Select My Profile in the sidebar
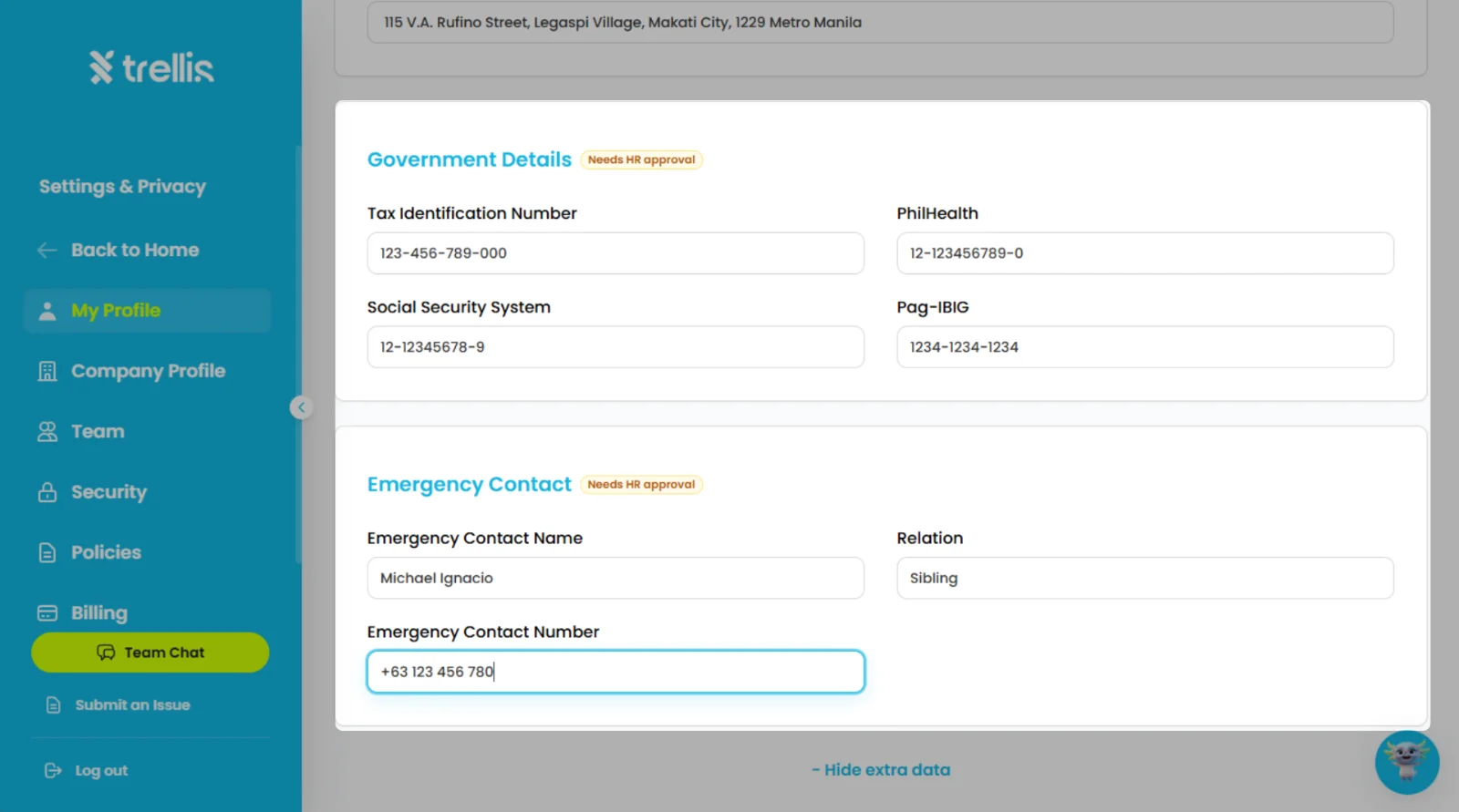The image size is (1459, 812). [147, 311]
